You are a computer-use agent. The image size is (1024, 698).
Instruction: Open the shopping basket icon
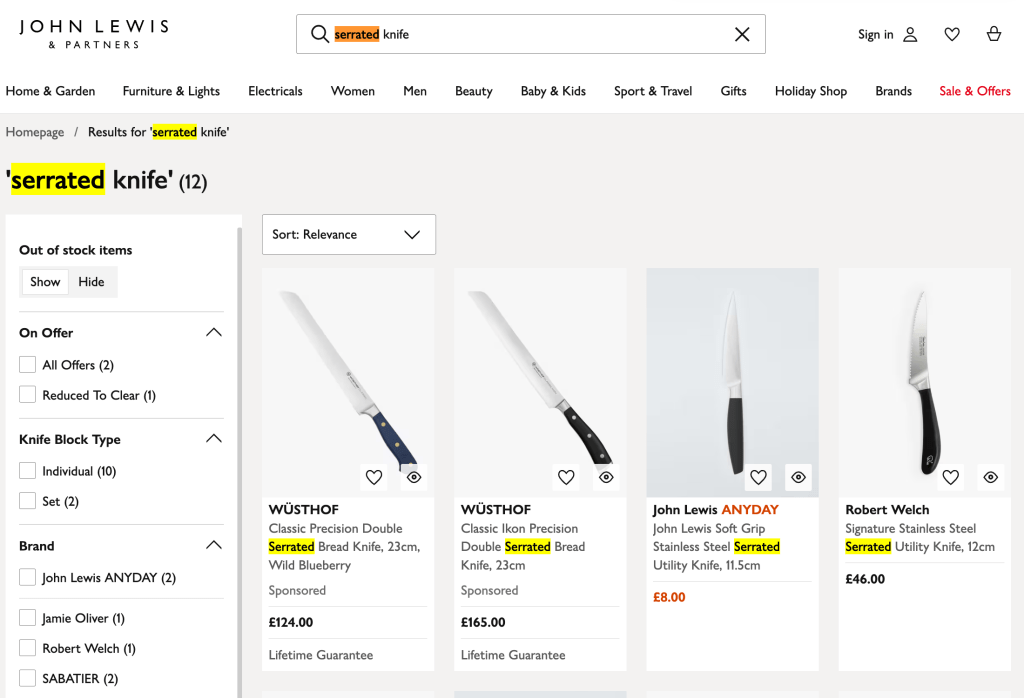click(993, 34)
